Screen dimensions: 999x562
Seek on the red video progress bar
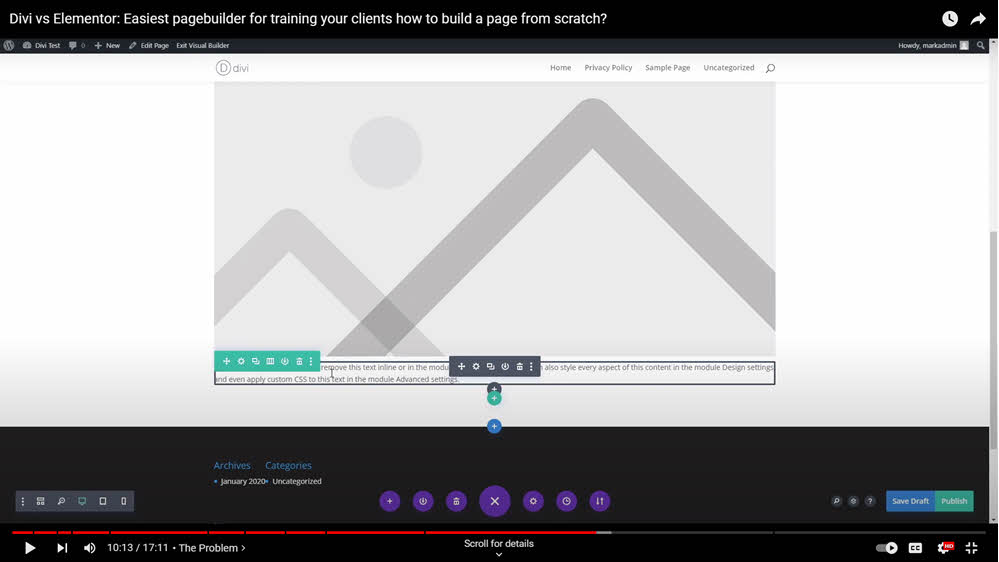(300, 532)
